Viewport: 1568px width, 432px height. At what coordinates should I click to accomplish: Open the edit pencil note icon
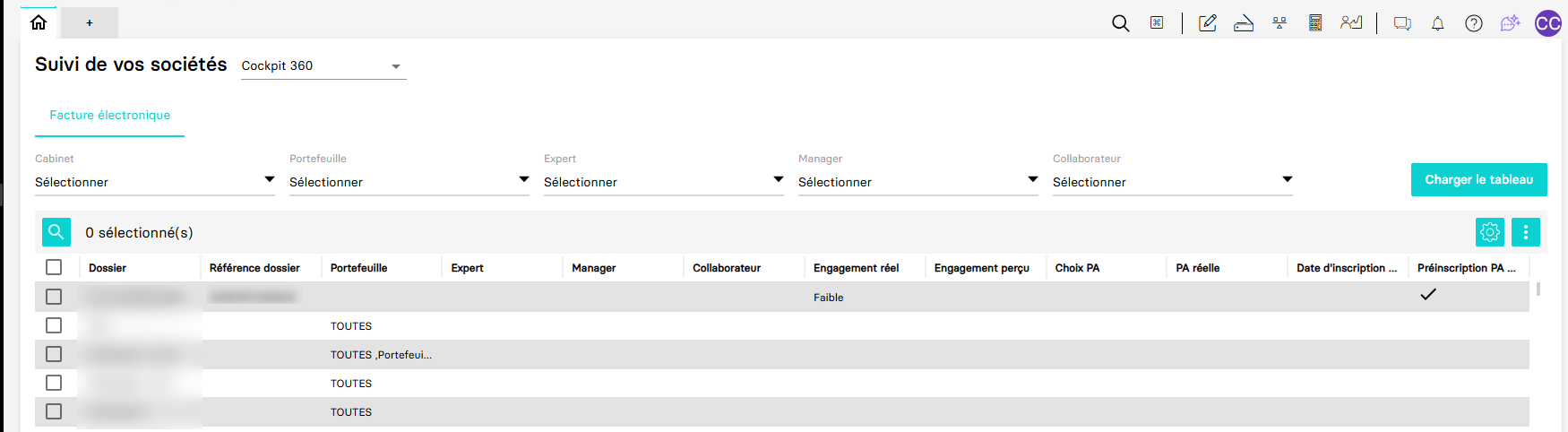(1207, 23)
